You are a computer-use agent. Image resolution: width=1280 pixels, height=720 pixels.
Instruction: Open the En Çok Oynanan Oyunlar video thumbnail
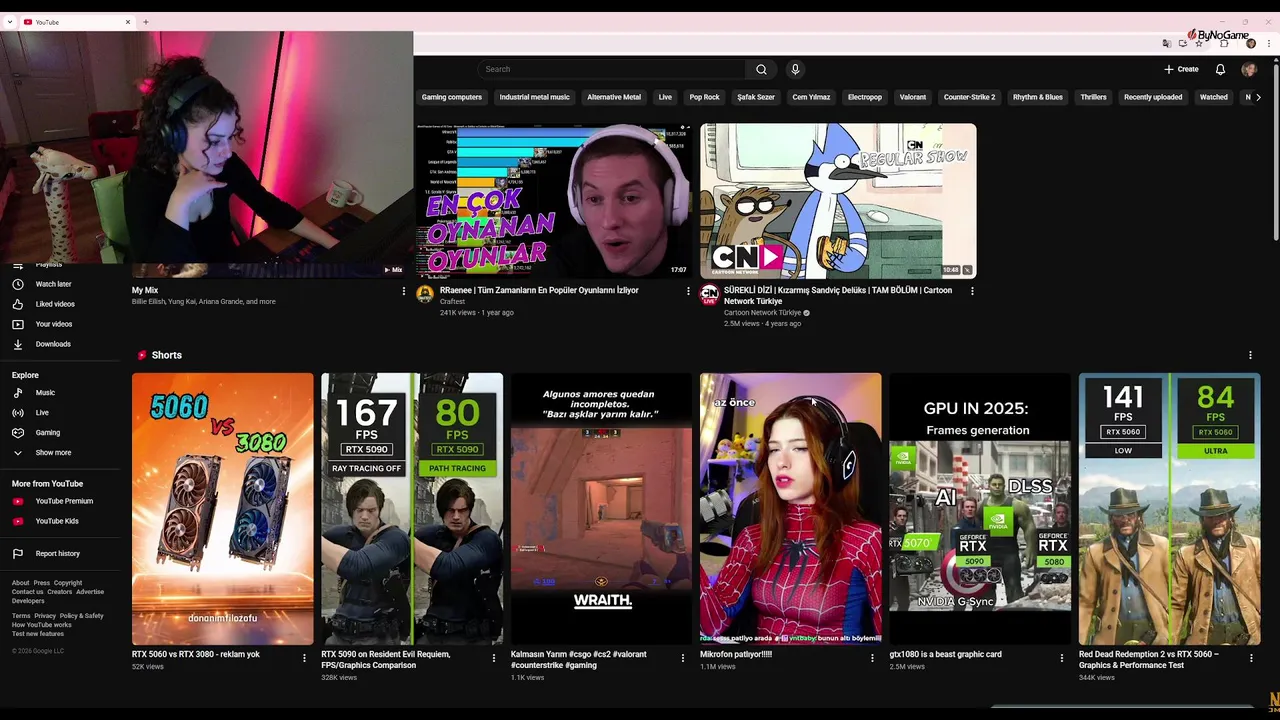tap(553, 201)
